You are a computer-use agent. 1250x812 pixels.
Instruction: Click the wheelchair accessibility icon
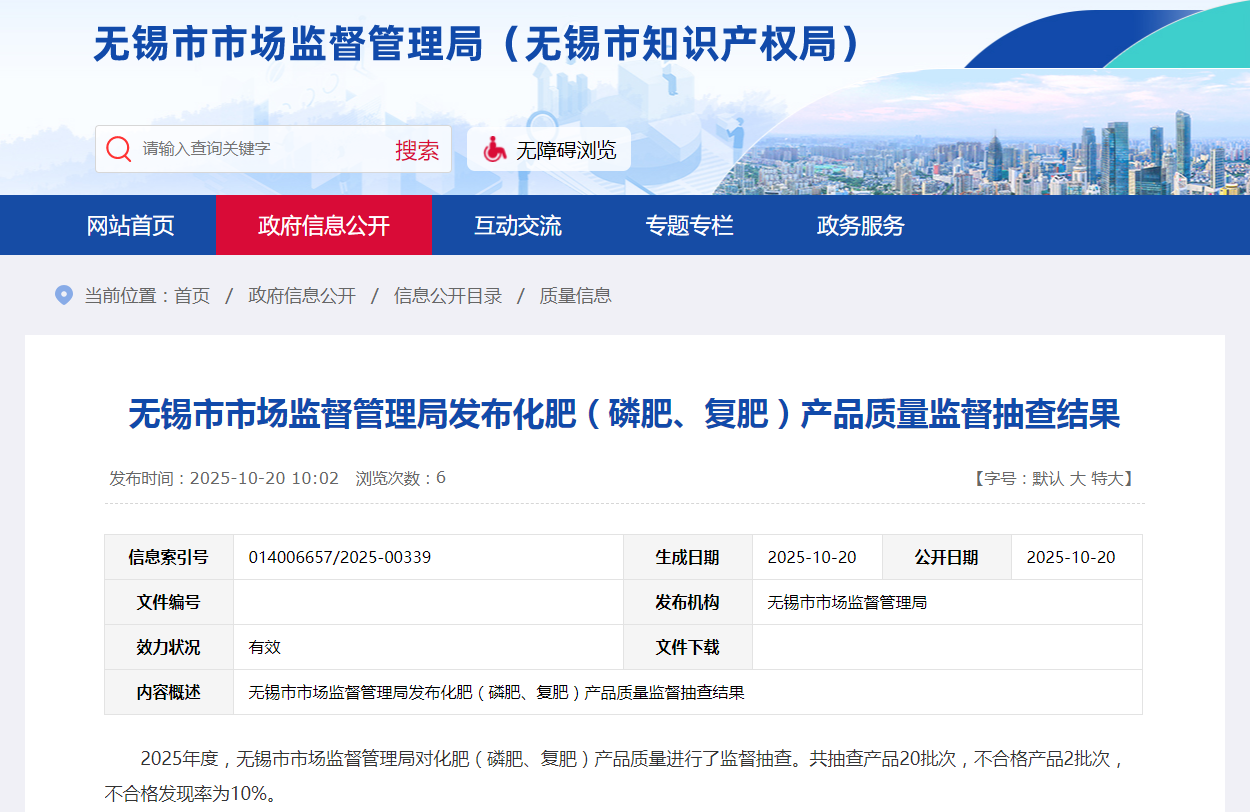click(494, 150)
